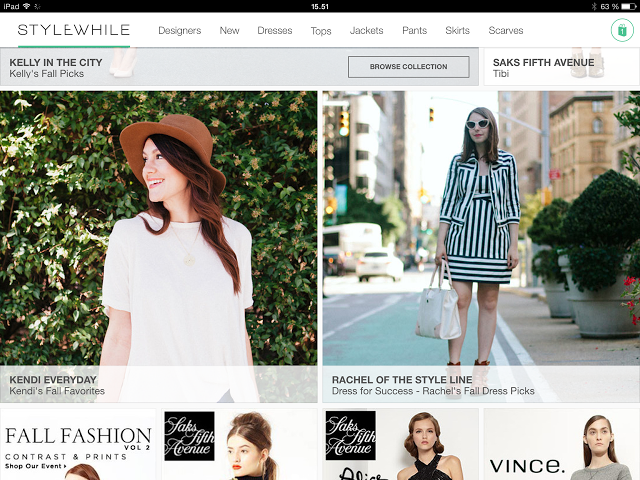Tap the Stylewhile logo
Viewport: 640px width, 480px height.
coord(74,30)
